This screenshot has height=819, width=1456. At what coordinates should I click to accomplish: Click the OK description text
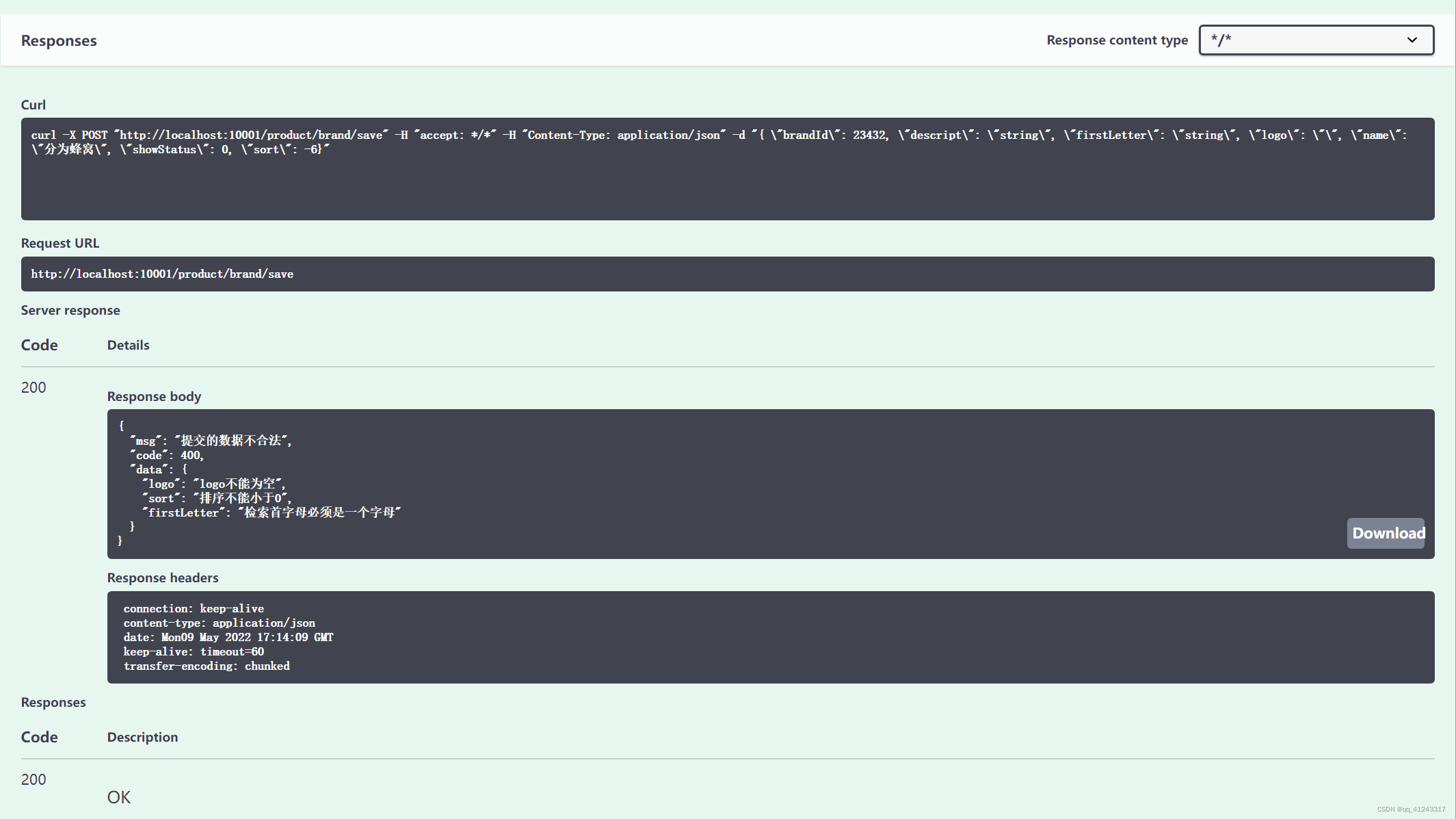coord(118,796)
